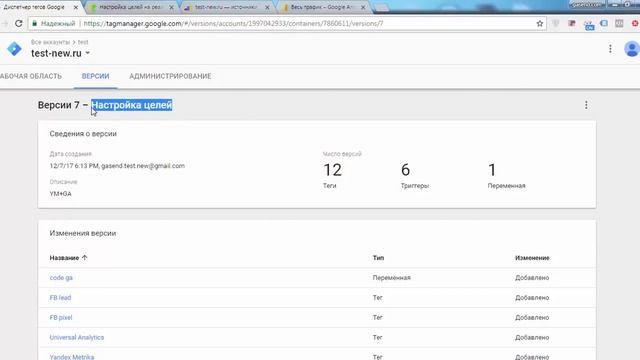Image resolution: width=640 pixels, height=360 pixels.
Task: Click the Google Tag Manager logo icon
Action: point(14,49)
